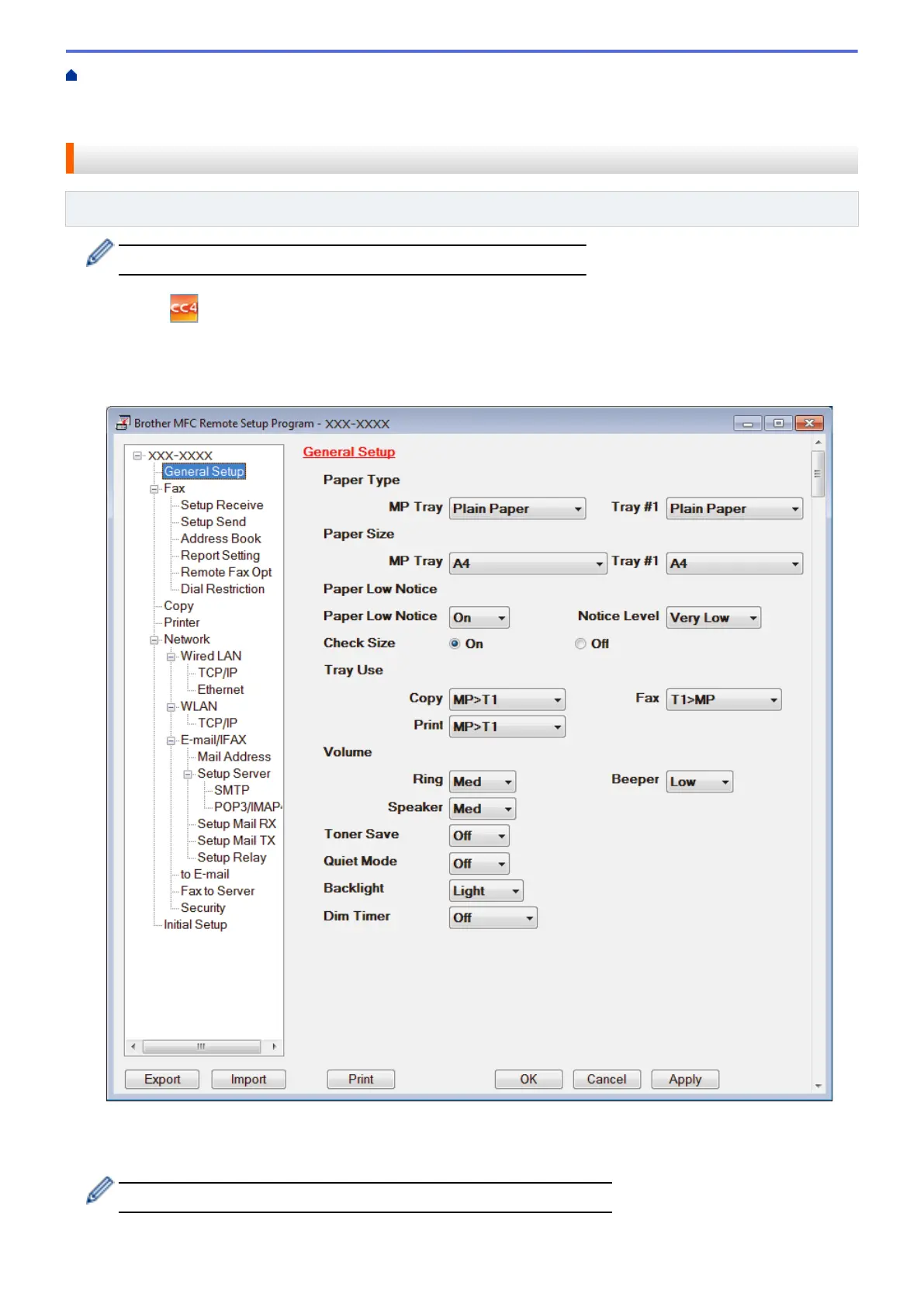Open the Notice Level Very Low dropdown
This screenshot has height=1307, width=924.
(x=714, y=618)
